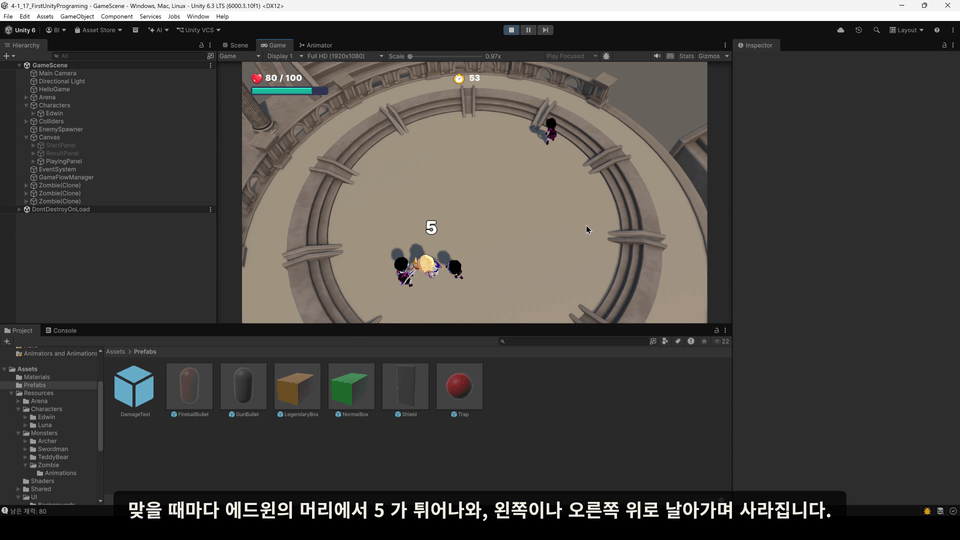Click the bug icon beside Play Focused
The image size is (960, 540).
[606, 56]
